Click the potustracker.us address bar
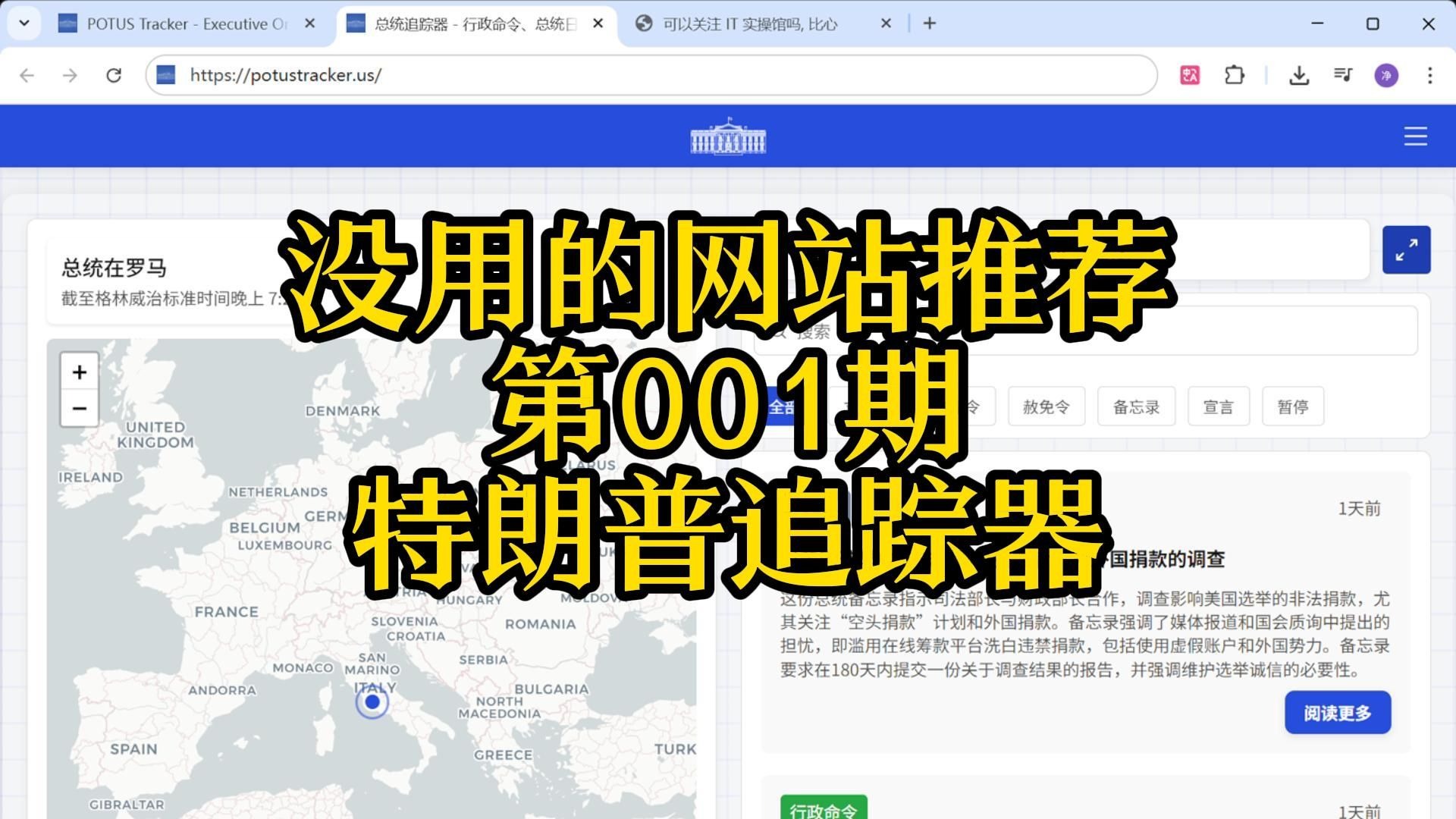Image resolution: width=1456 pixels, height=819 pixels. 651,75
